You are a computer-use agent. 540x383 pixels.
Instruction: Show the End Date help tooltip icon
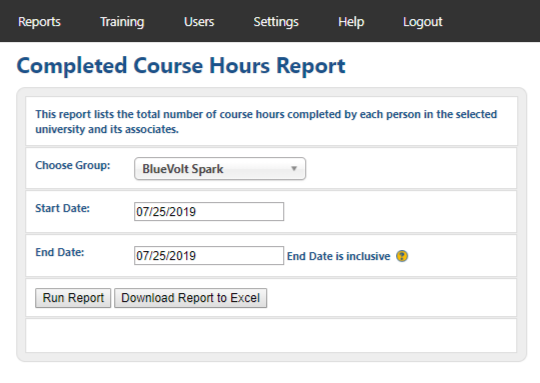pyautogui.click(x=402, y=256)
